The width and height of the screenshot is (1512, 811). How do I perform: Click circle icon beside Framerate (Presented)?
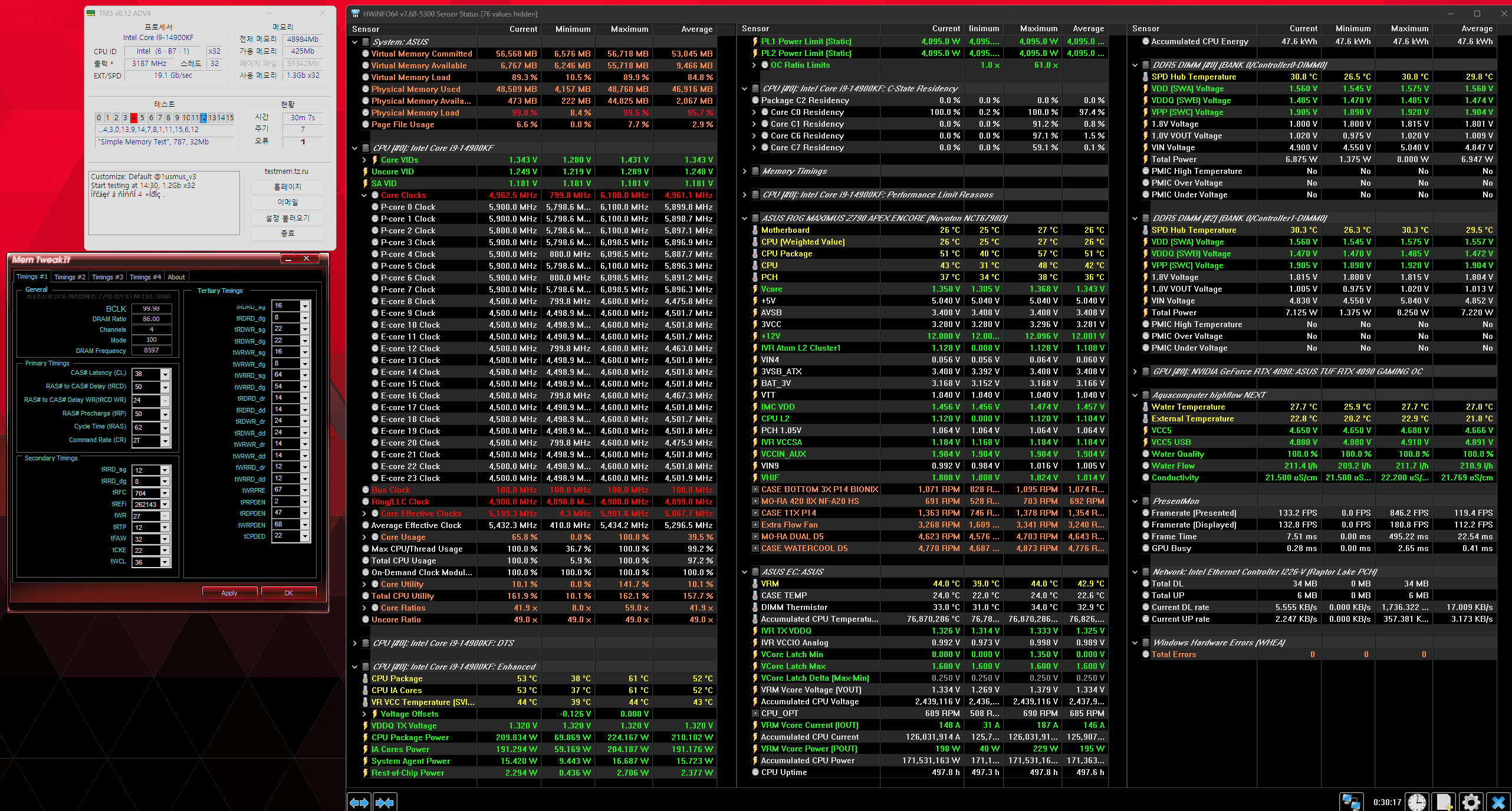[1146, 513]
